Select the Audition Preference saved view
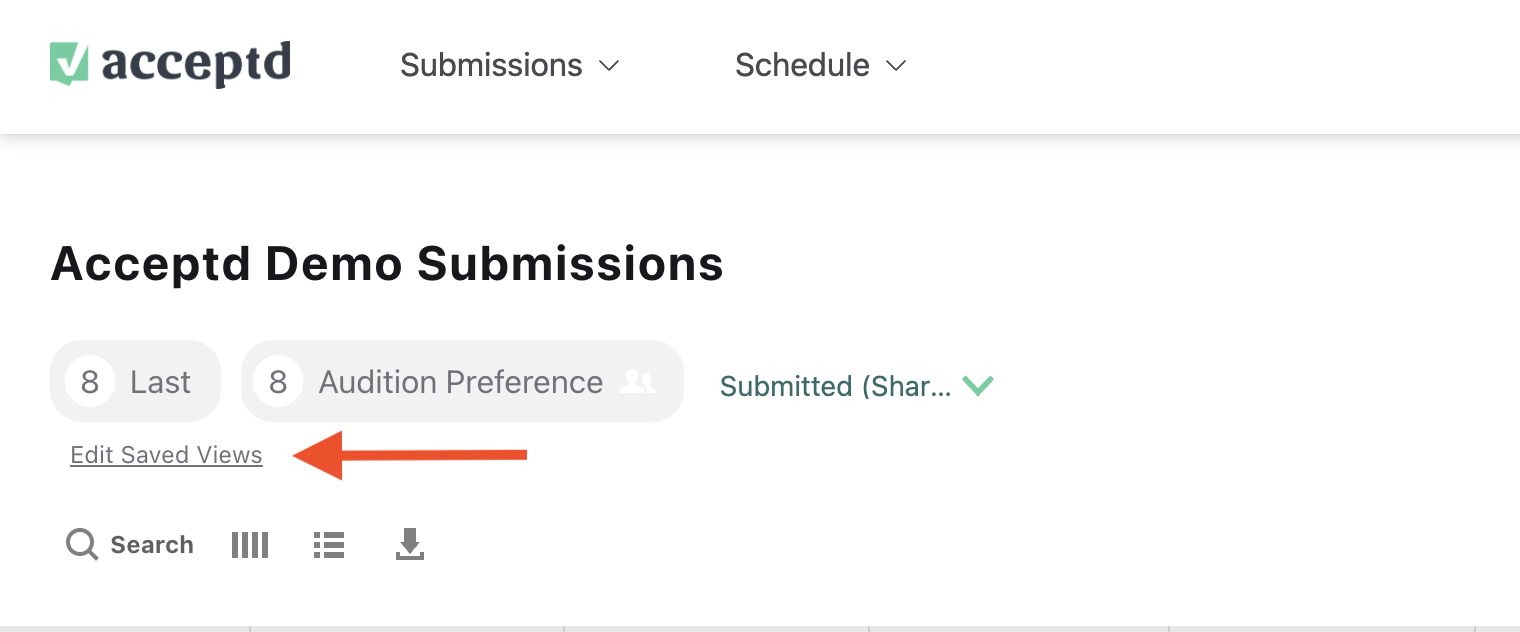The width and height of the screenshot is (1520, 632). (x=461, y=382)
